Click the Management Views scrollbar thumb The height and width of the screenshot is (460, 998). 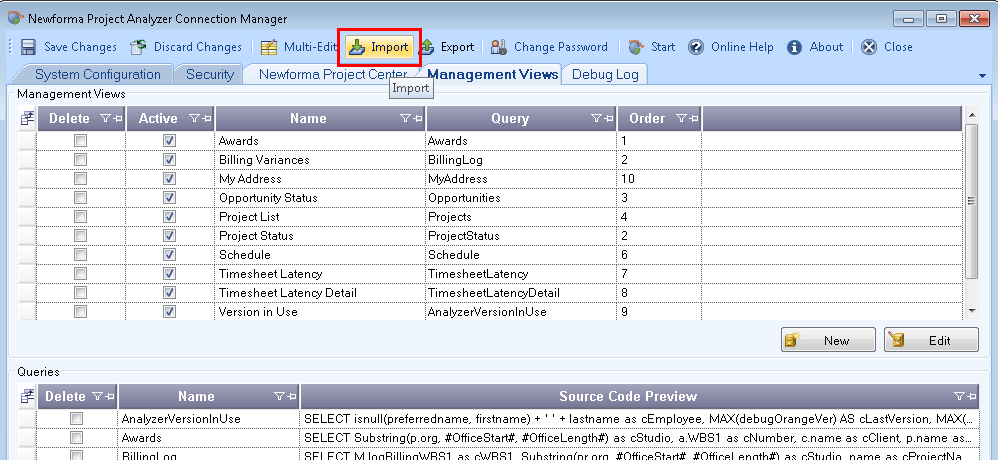972,201
